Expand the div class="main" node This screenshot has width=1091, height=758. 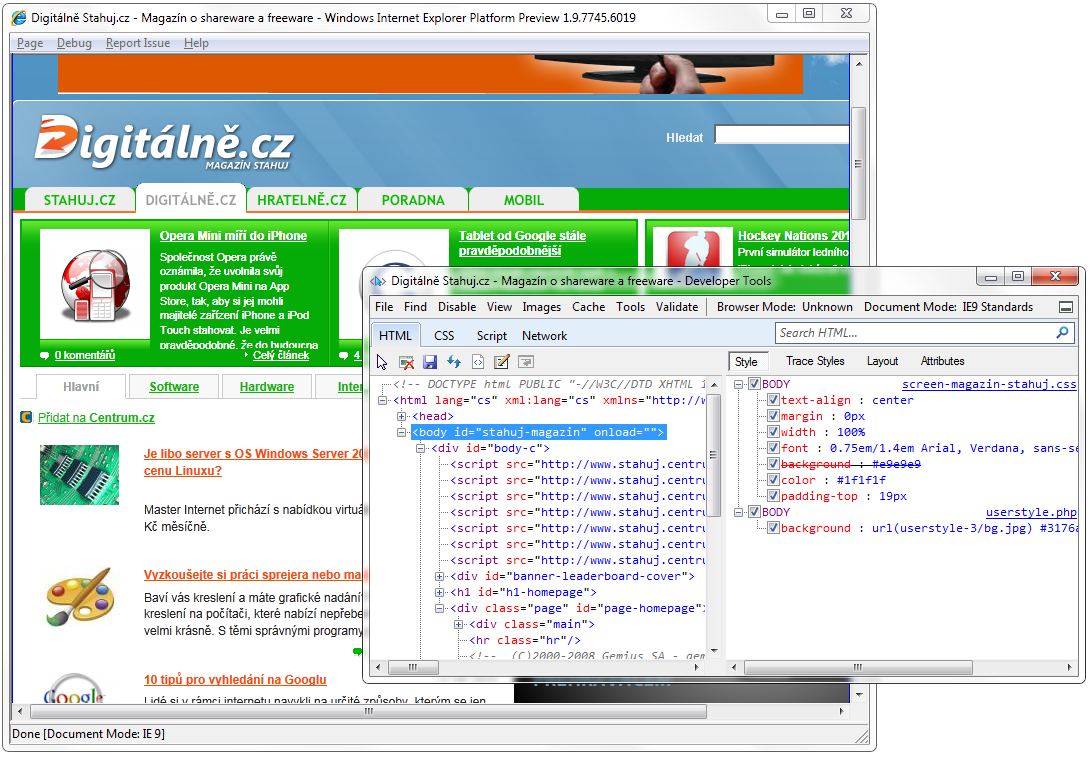click(459, 624)
